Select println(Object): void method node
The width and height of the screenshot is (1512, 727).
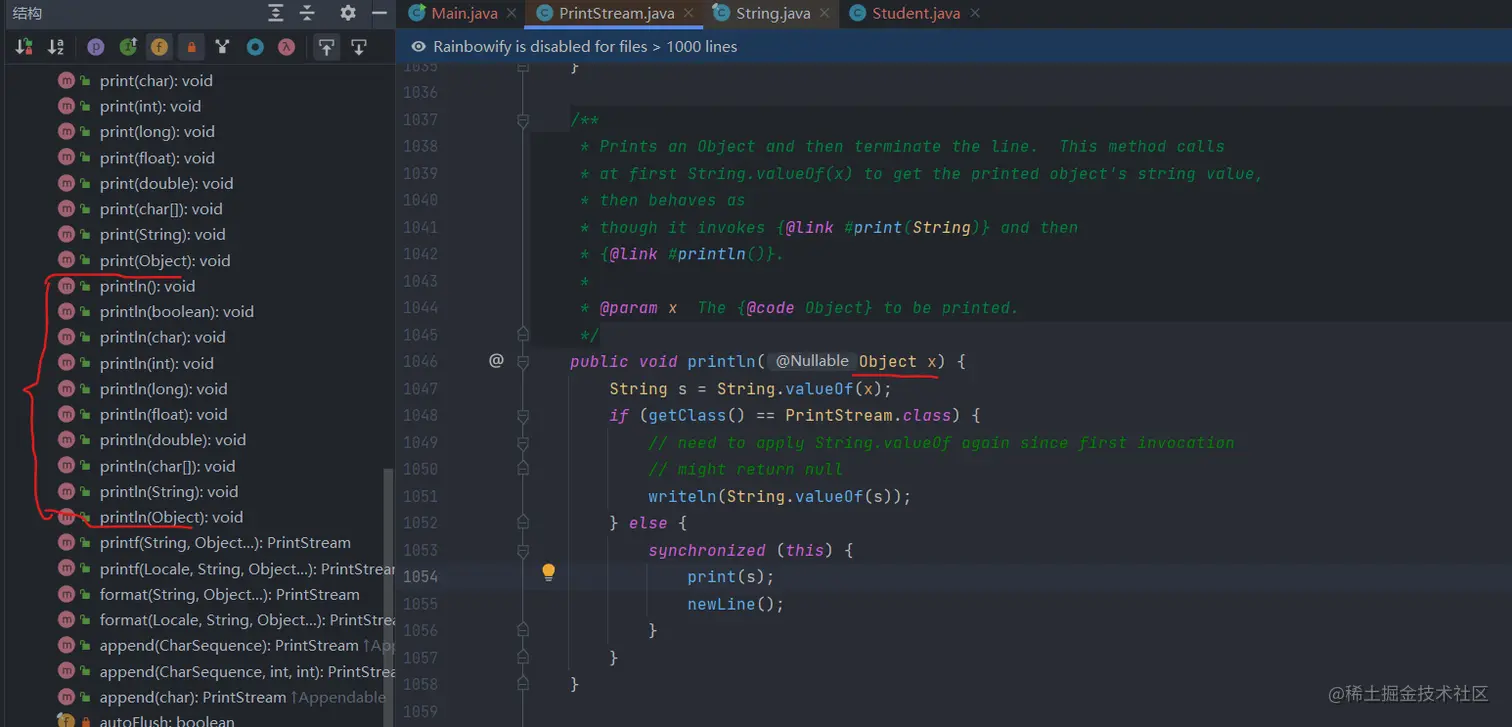171,517
